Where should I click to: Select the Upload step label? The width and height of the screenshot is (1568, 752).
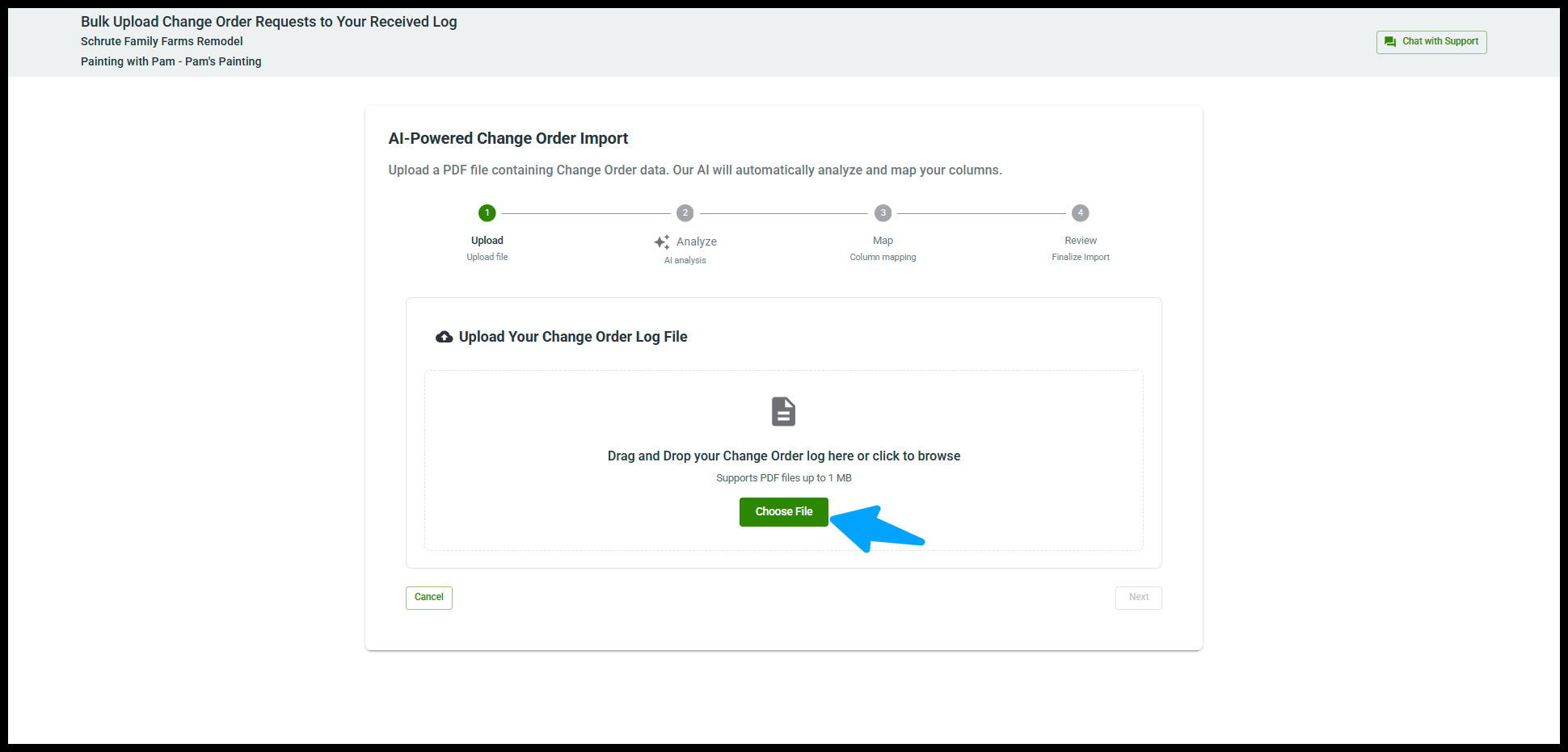pos(487,241)
